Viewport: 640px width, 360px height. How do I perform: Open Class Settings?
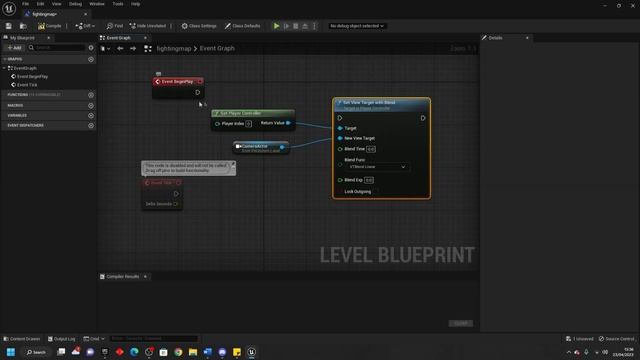point(199,26)
